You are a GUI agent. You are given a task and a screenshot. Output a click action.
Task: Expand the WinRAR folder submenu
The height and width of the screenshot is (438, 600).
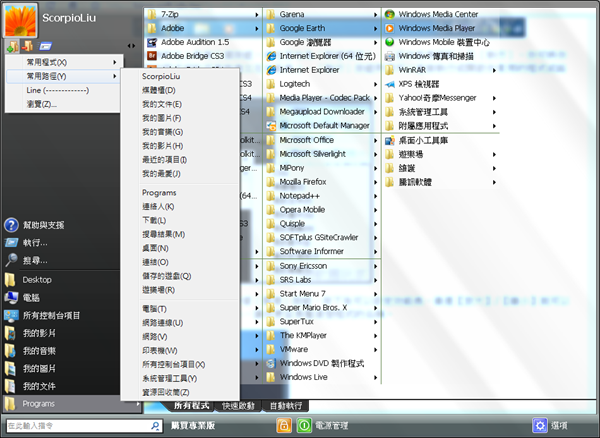point(441,70)
